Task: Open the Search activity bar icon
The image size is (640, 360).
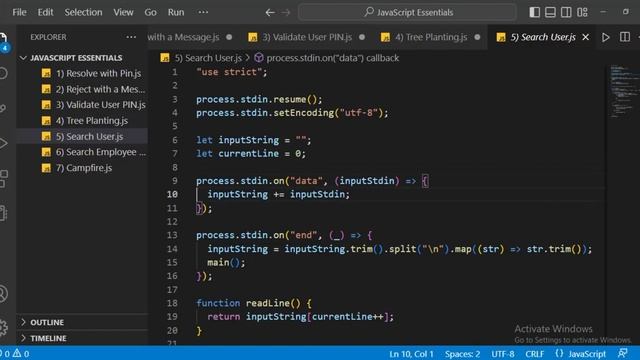Action: 3,73
